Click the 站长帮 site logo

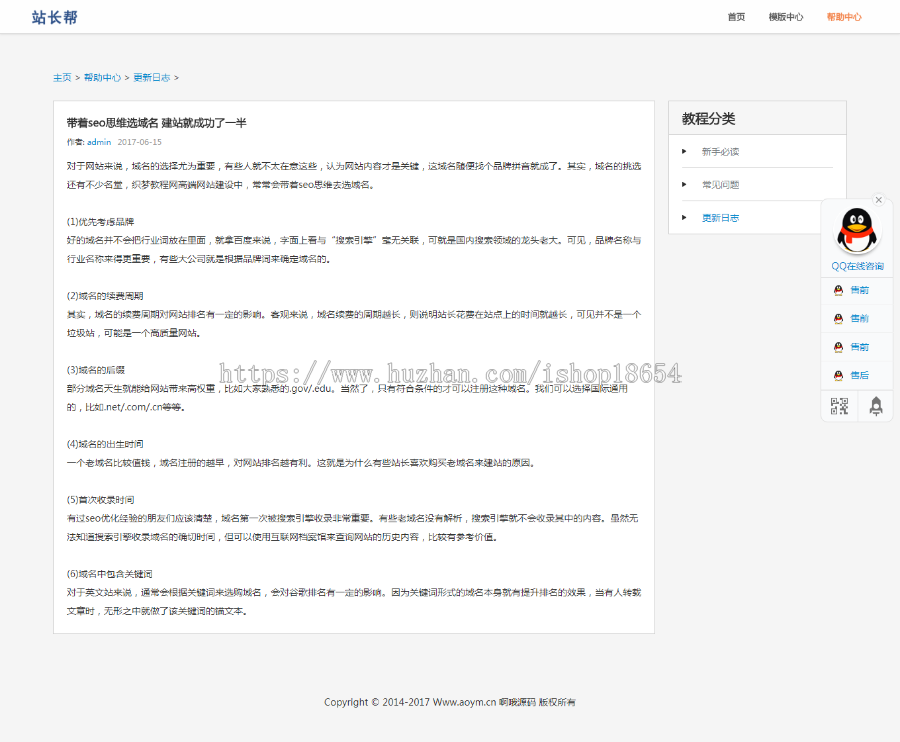click(55, 17)
